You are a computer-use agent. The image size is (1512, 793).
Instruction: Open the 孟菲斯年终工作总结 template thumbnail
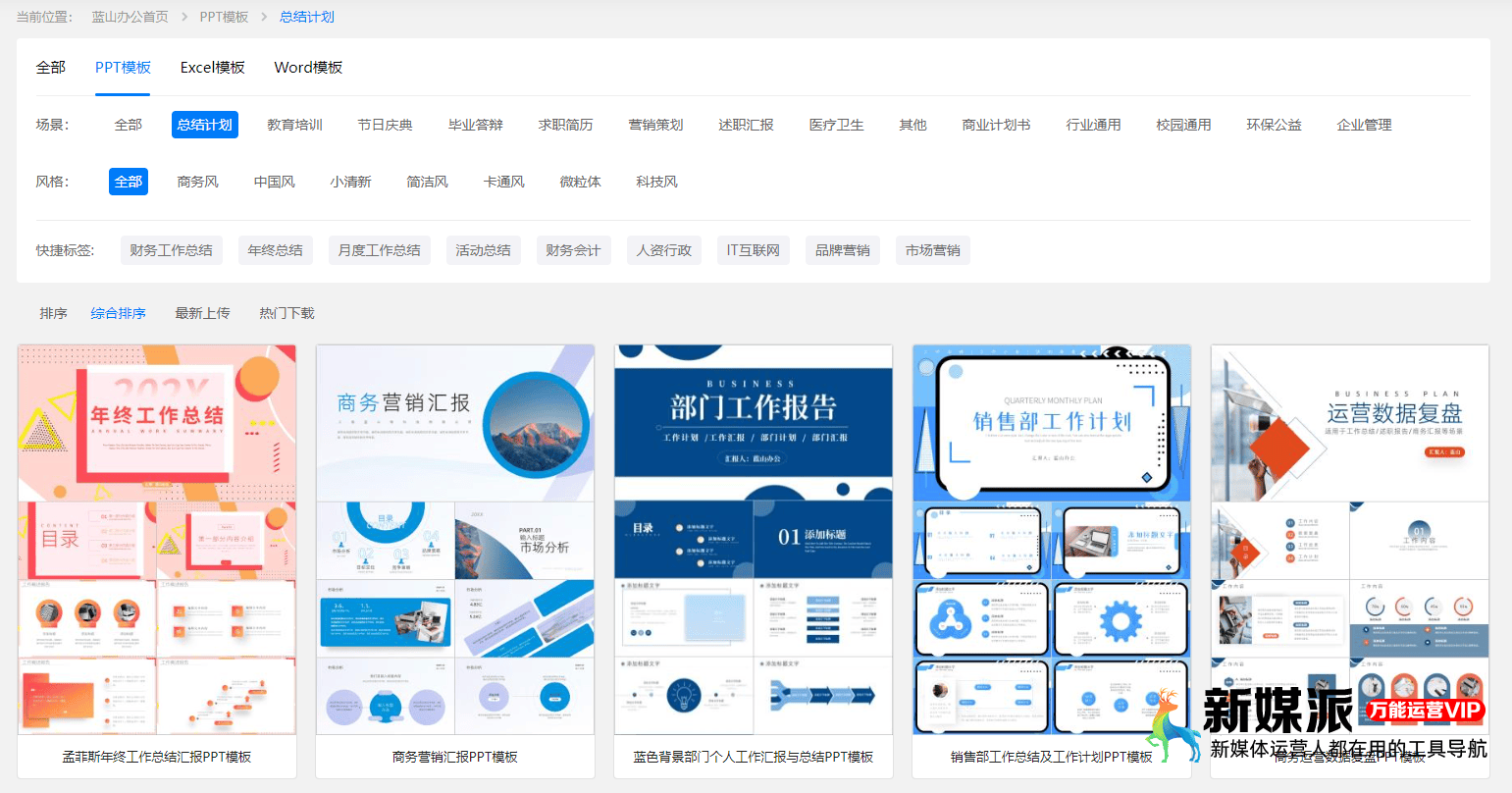[x=157, y=539]
